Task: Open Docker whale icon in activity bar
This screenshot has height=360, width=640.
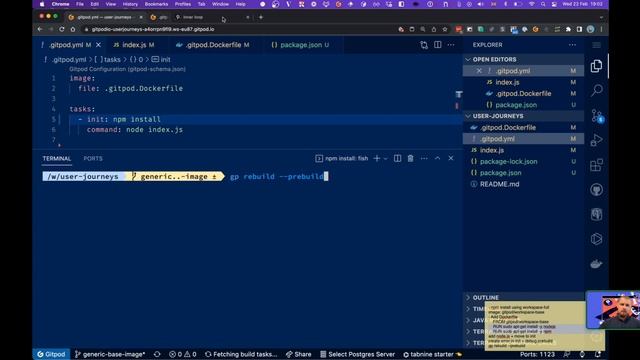Action: (596, 264)
